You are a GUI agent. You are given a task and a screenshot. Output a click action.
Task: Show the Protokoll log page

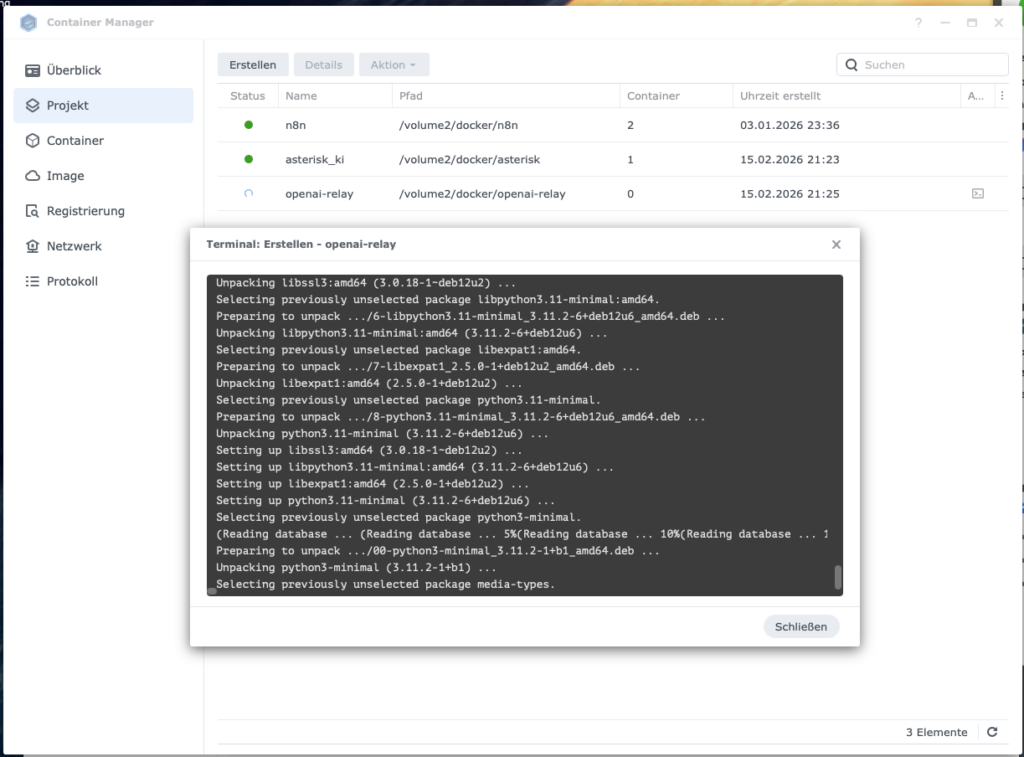click(x=72, y=281)
